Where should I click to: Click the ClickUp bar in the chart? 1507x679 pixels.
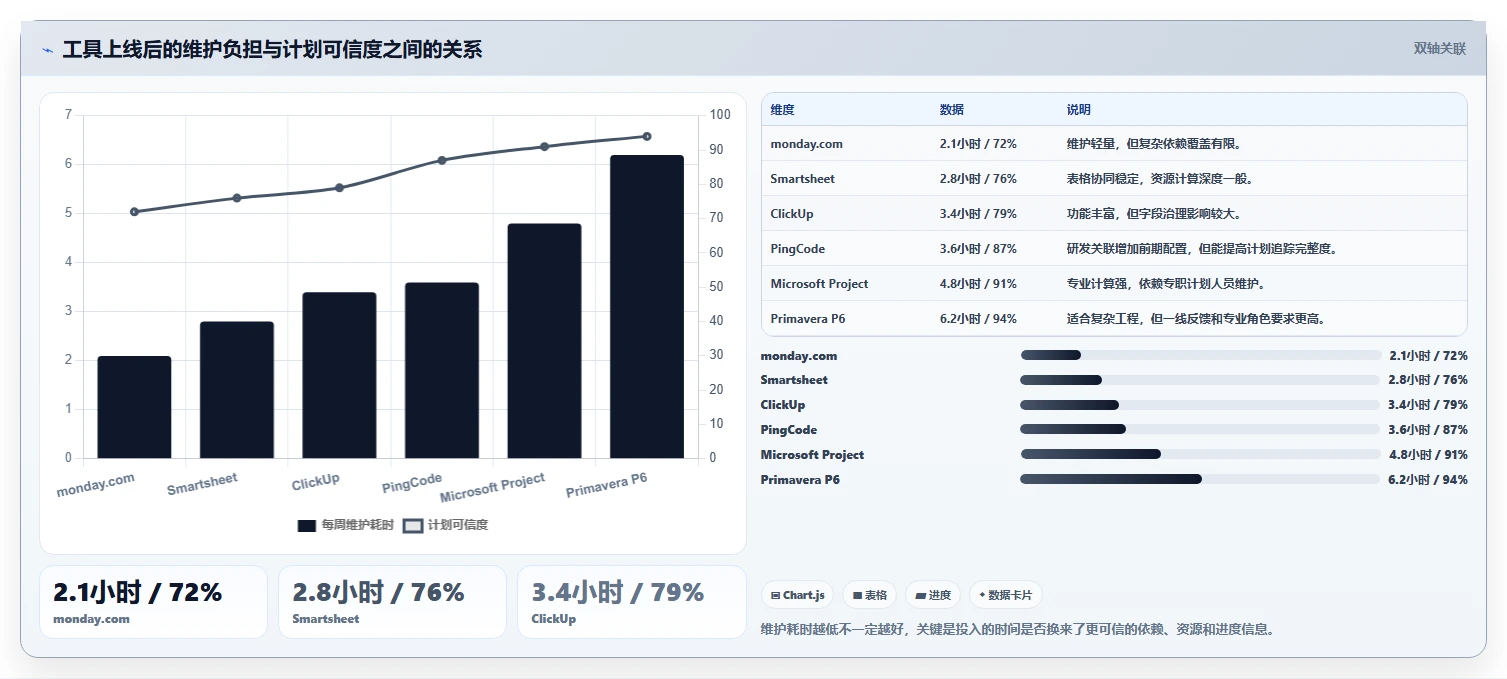pyautogui.click(x=339, y=375)
